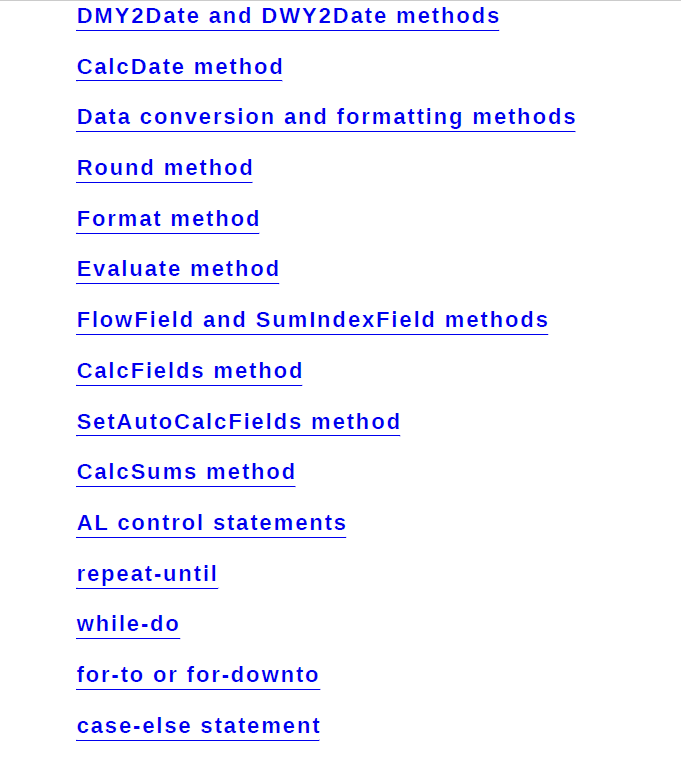
Task: Open Data conversion and formatting methods
Action: [x=326, y=117]
